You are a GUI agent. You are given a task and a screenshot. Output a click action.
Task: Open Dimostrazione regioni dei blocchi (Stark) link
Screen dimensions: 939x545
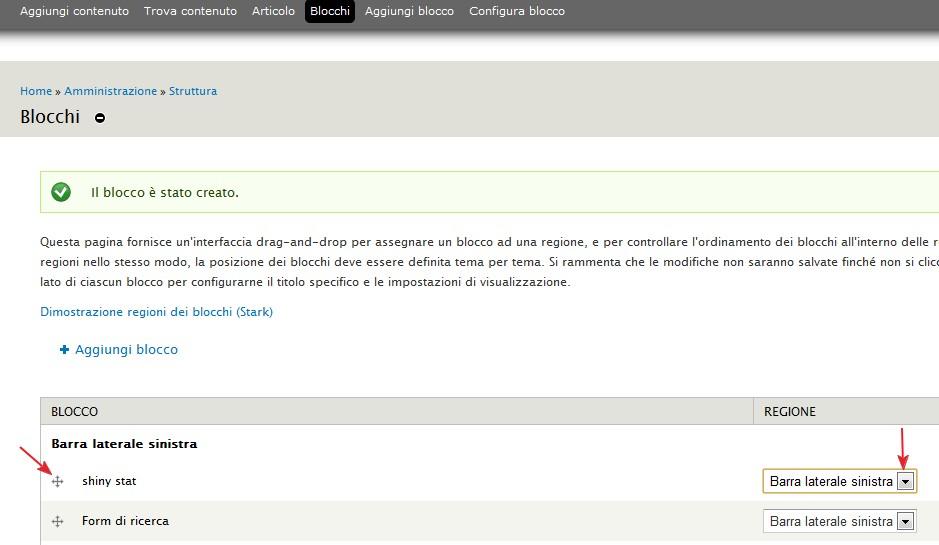point(156,312)
